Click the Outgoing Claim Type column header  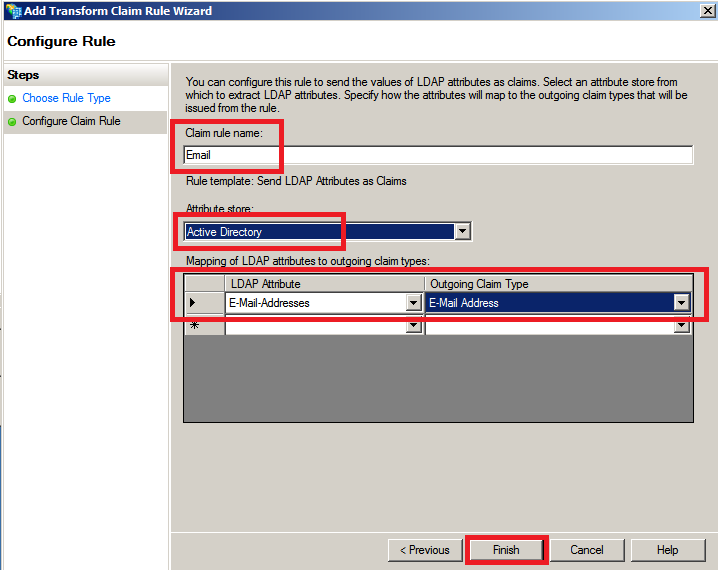tap(559, 284)
